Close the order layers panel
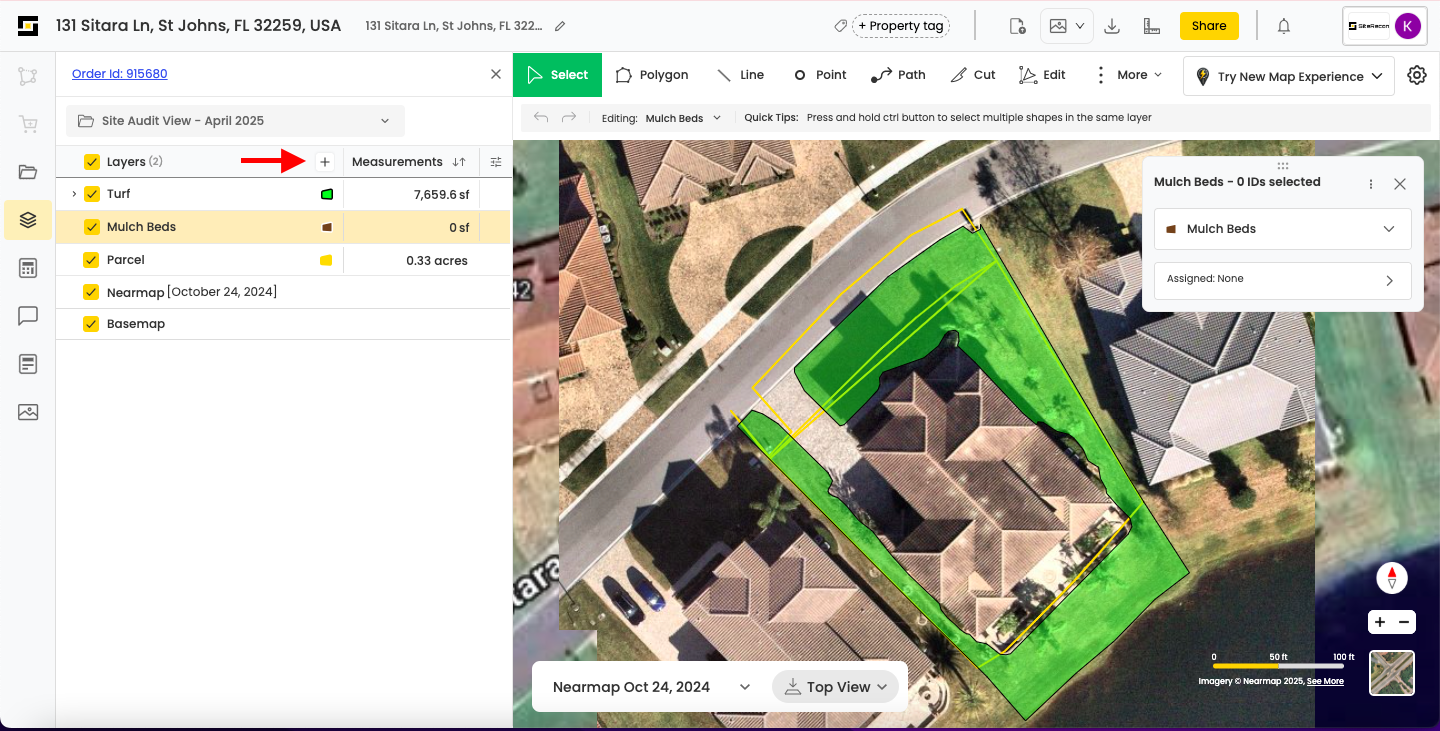The image size is (1440, 731). (x=496, y=74)
